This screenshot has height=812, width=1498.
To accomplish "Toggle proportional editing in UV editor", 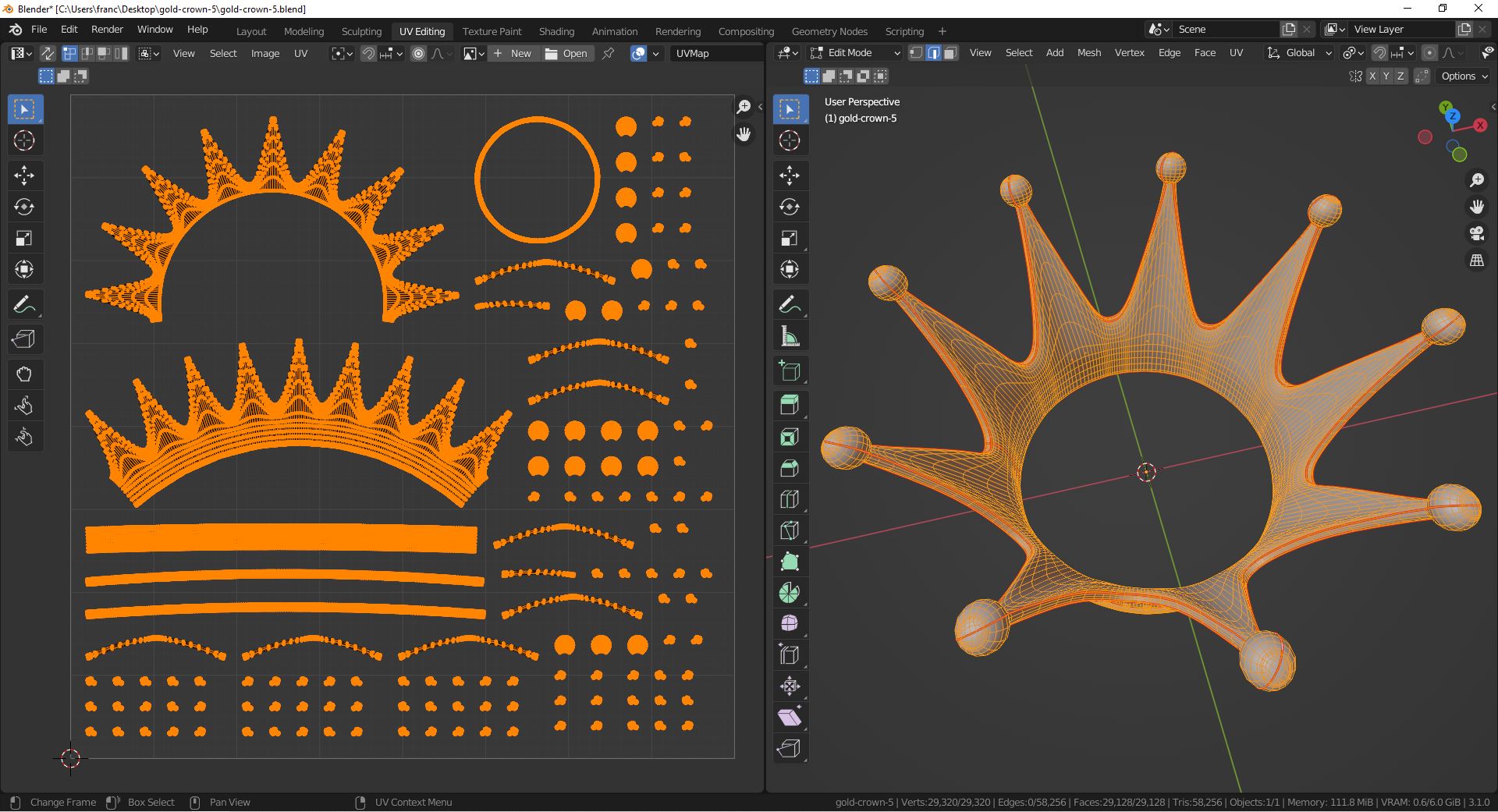I will click(419, 53).
